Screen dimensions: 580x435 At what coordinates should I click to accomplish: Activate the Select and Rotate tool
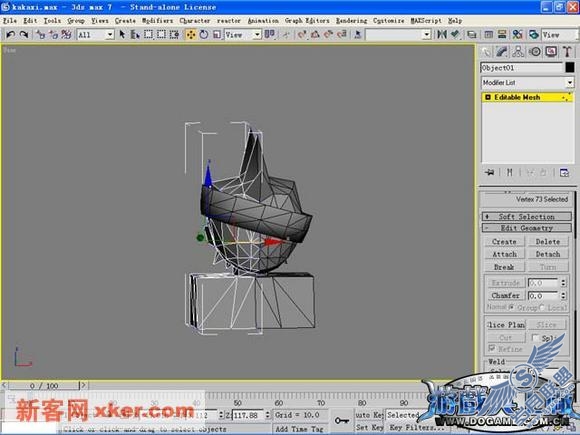(x=204, y=34)
